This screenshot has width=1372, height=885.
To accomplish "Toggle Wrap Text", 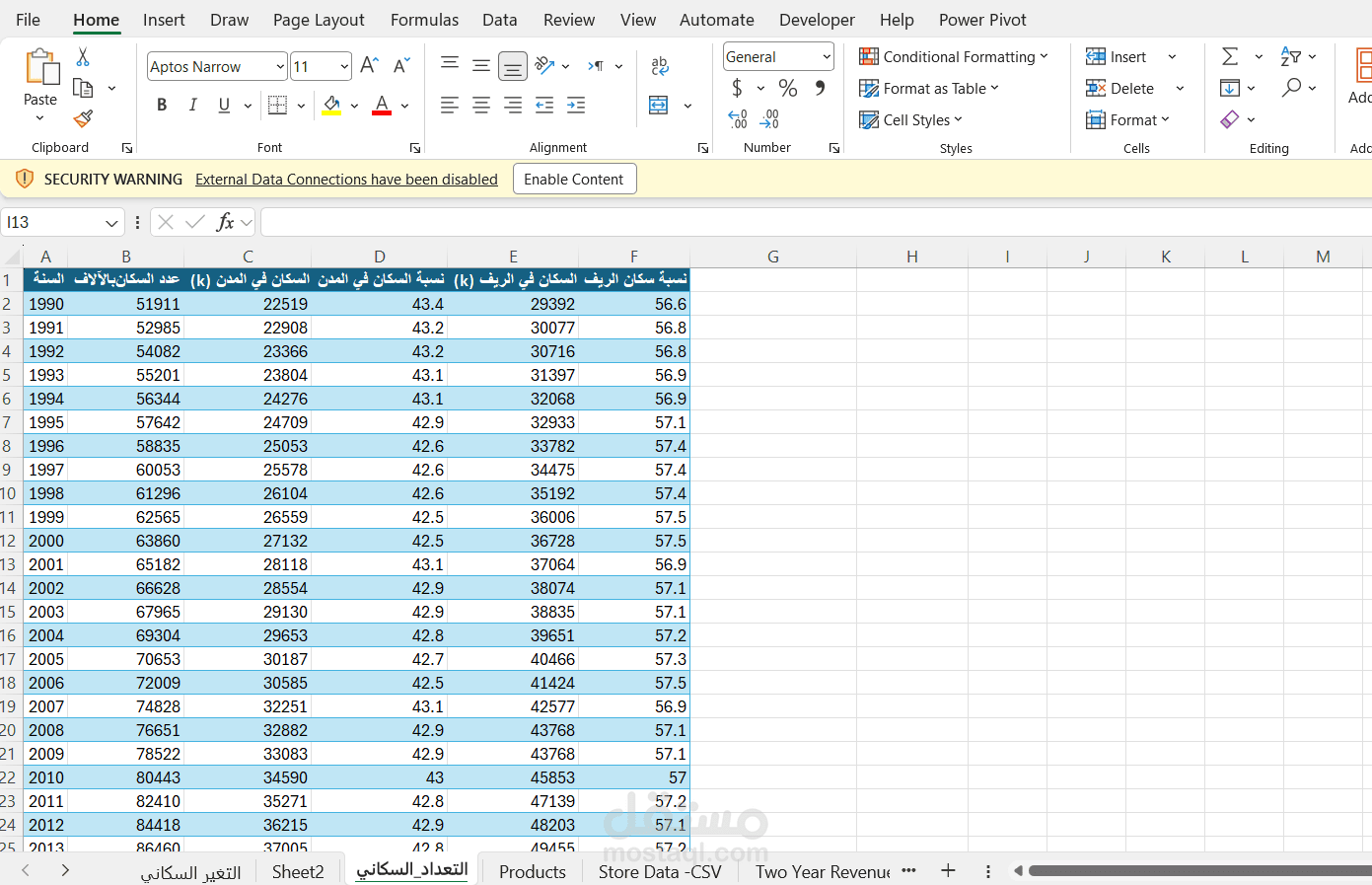I will pyautogui.click(x=660, y=65).
